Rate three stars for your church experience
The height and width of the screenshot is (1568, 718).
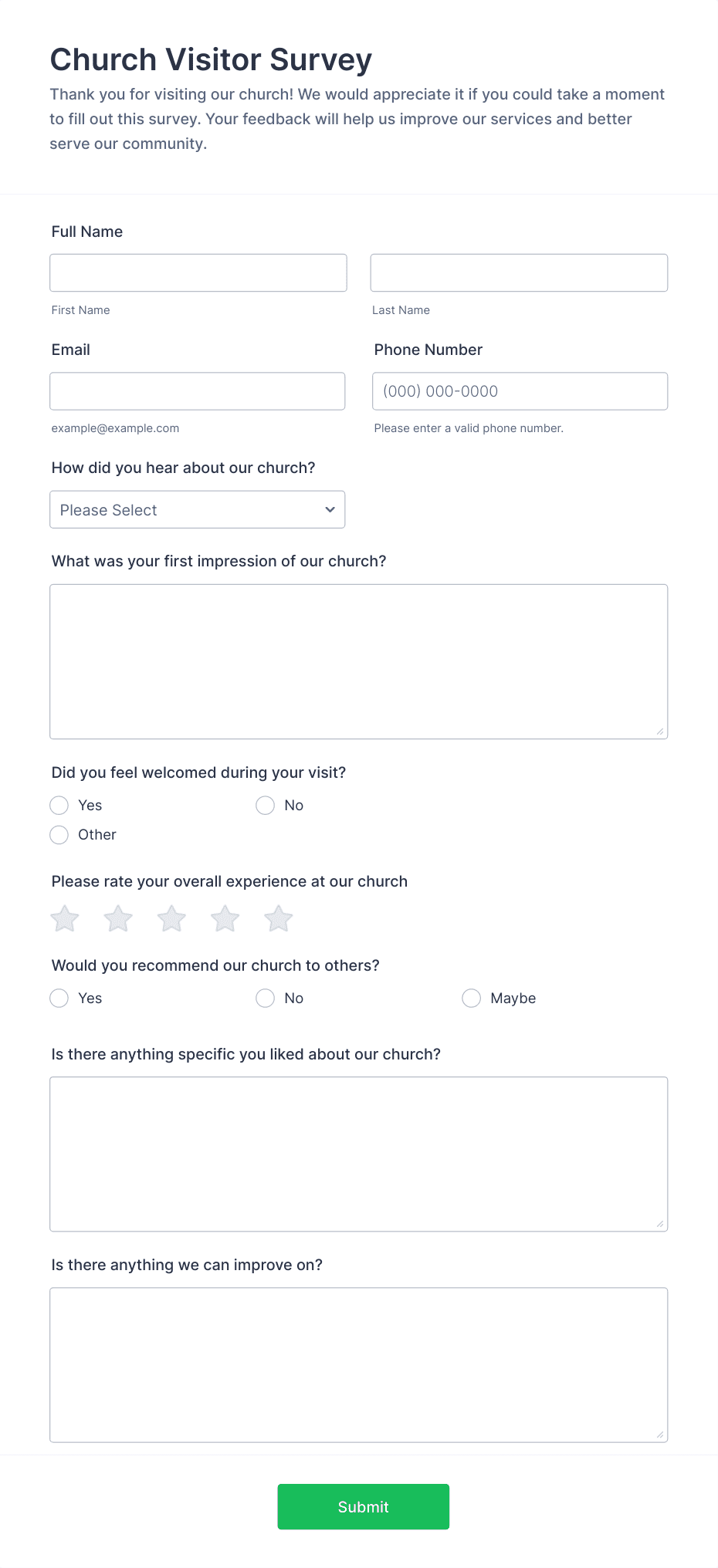pos(171,918)
